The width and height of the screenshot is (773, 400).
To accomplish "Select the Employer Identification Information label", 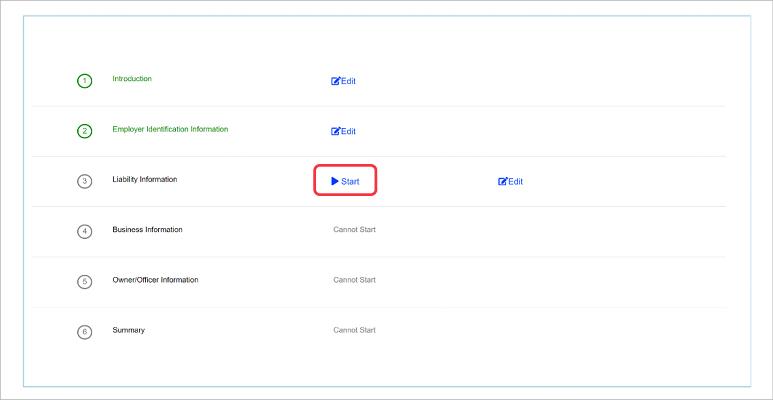I will coord(170,129).
